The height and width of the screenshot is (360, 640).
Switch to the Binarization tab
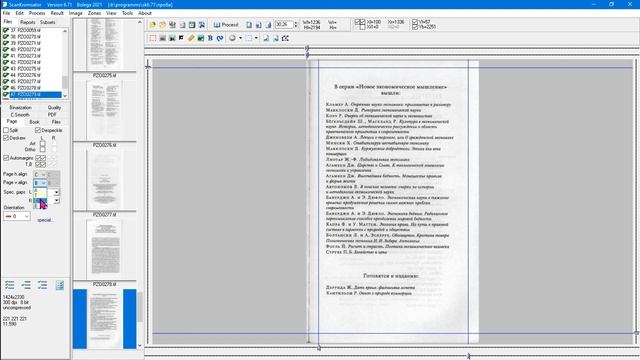tap(20, 107)
